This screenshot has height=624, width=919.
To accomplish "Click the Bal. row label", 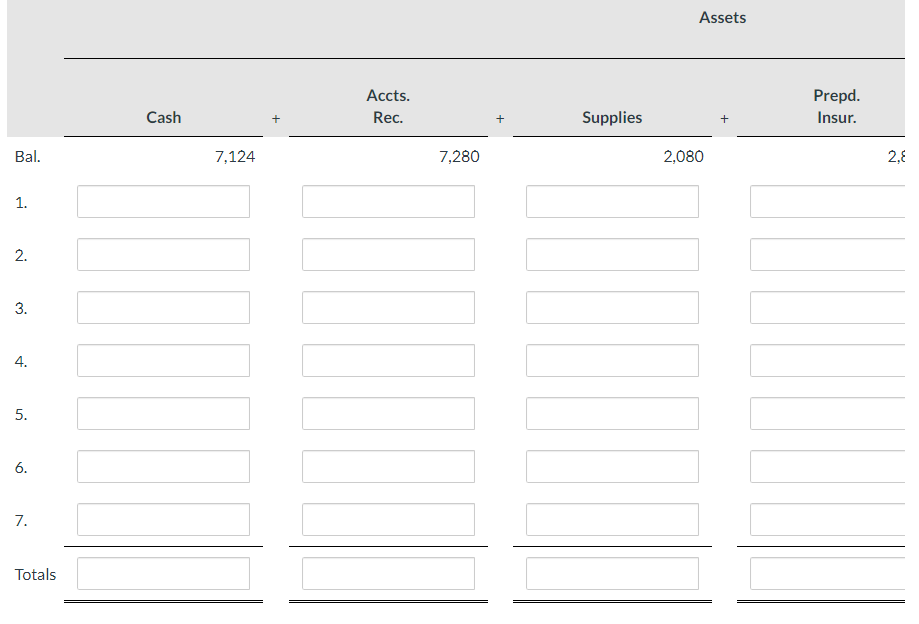I will (x=28, y=156).
